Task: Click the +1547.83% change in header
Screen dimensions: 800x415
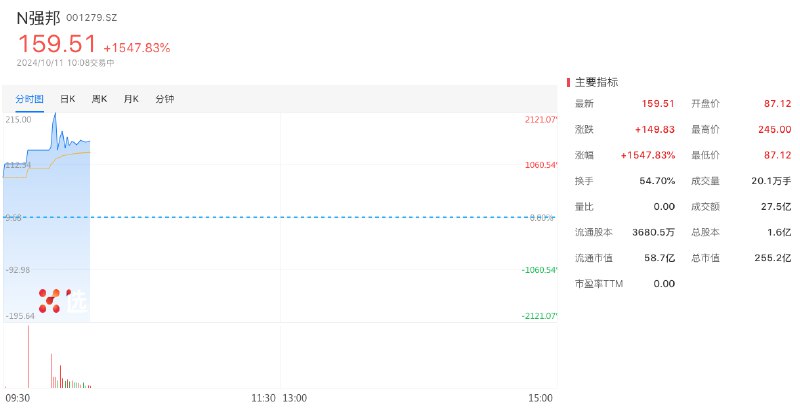Action: pos(137,48)
